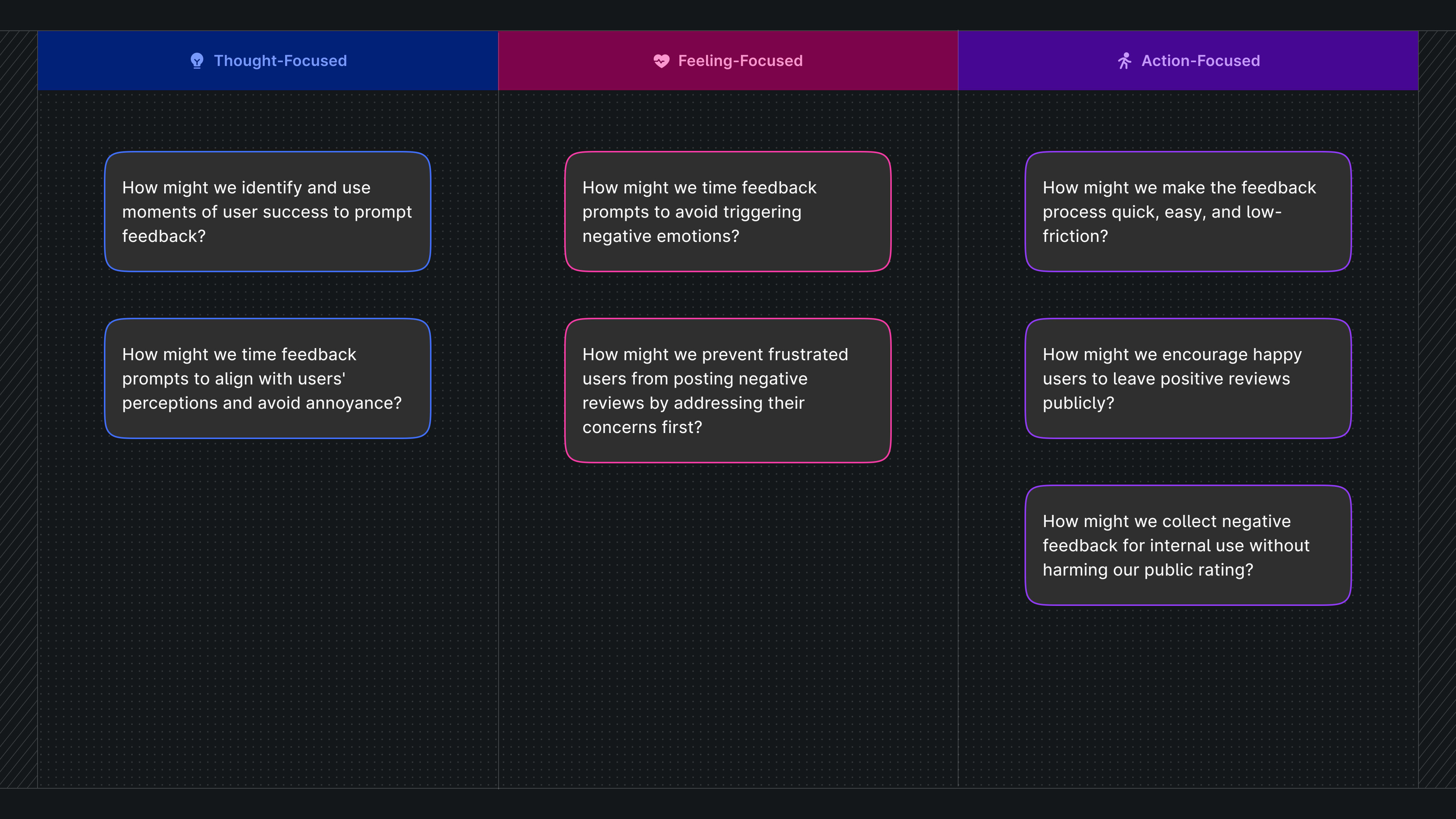Select the Action-Focused column header text
The height and width of the screenshot is (819, 1456).
pyautogui.click(x=1200, y=61)
